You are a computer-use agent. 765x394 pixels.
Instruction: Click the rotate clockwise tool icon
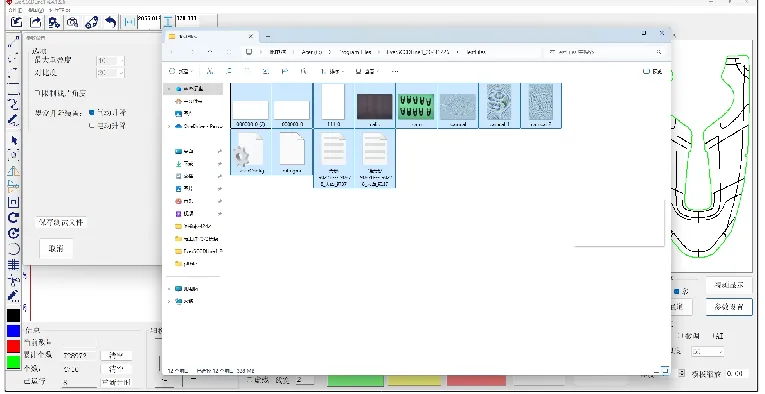[14, 217]
